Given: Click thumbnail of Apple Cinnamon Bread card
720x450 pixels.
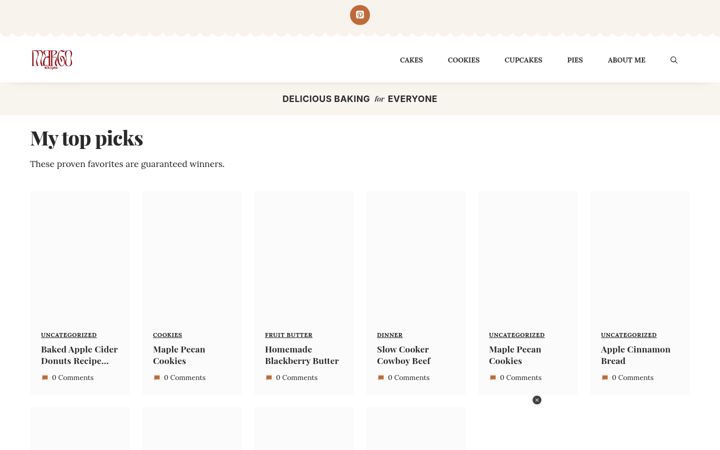Looking at the screenshot, I should click(x=640, y=257).
